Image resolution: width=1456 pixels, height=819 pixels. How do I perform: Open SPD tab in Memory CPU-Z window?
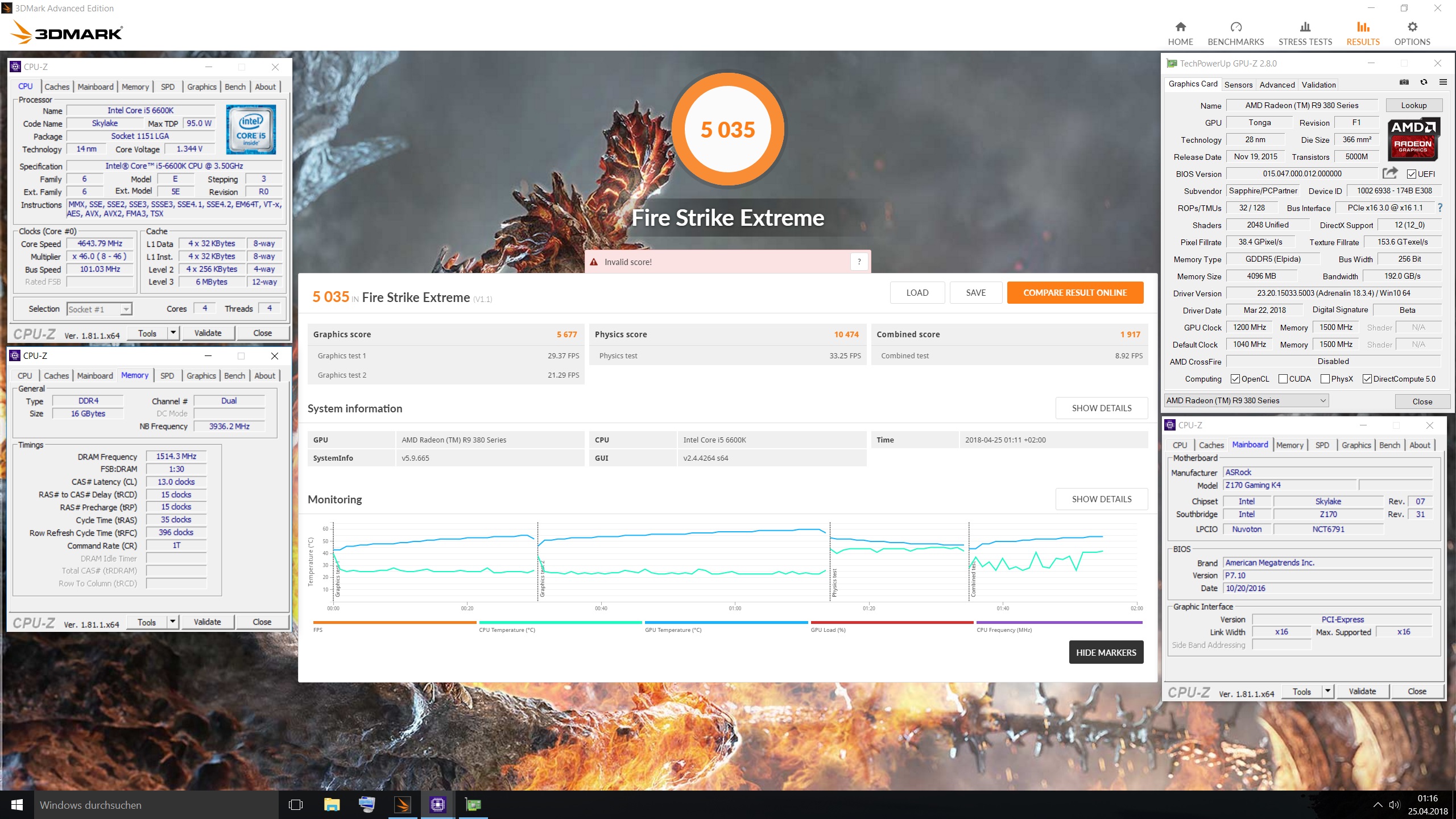coord(167,375)
